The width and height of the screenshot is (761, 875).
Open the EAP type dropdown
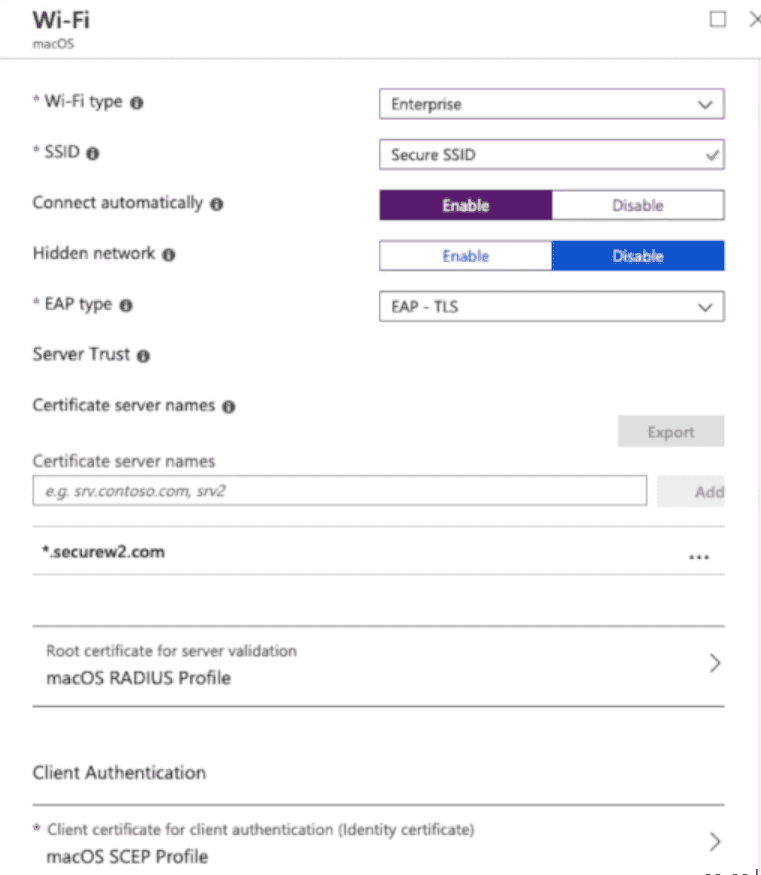(552, 306)
